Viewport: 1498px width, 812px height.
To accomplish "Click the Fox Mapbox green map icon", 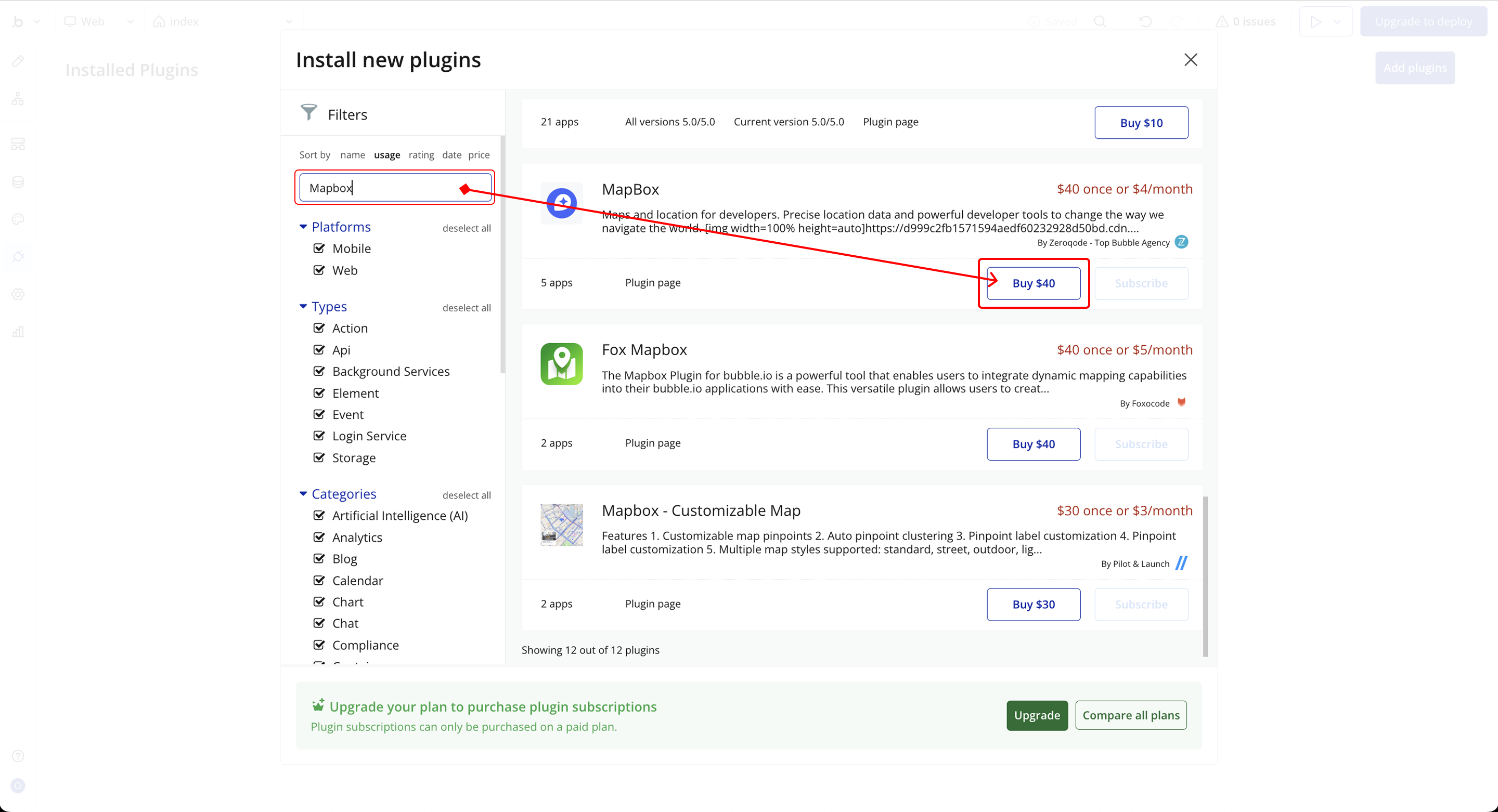I will tap(561, 364).
